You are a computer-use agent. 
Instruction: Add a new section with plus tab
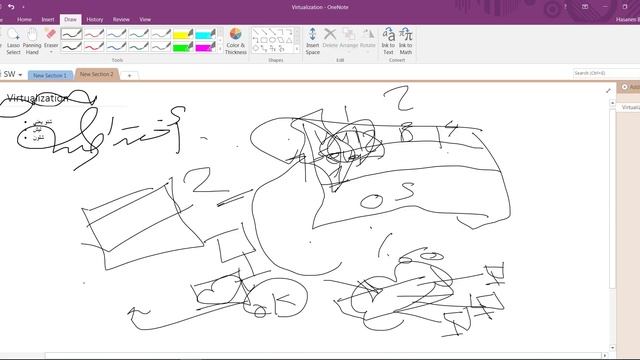[129, 76]
